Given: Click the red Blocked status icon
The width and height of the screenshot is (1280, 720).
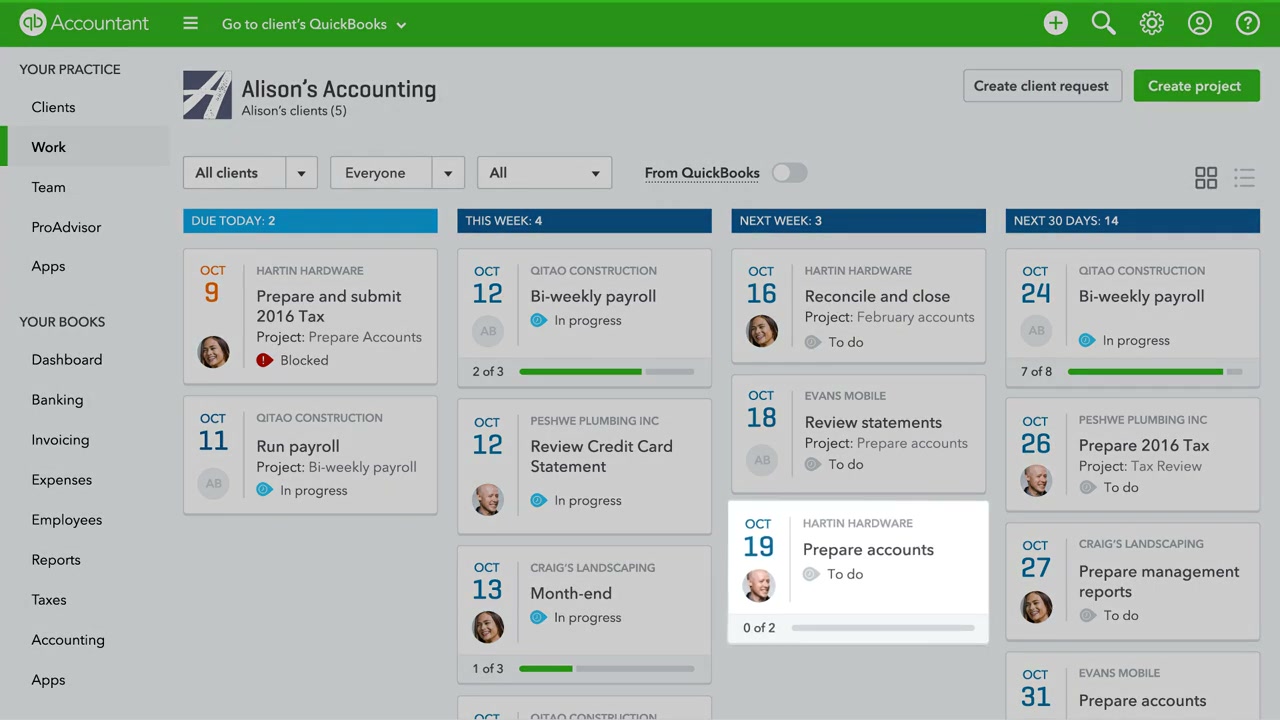Looking at the screenshot, I should tap(264, 360).
